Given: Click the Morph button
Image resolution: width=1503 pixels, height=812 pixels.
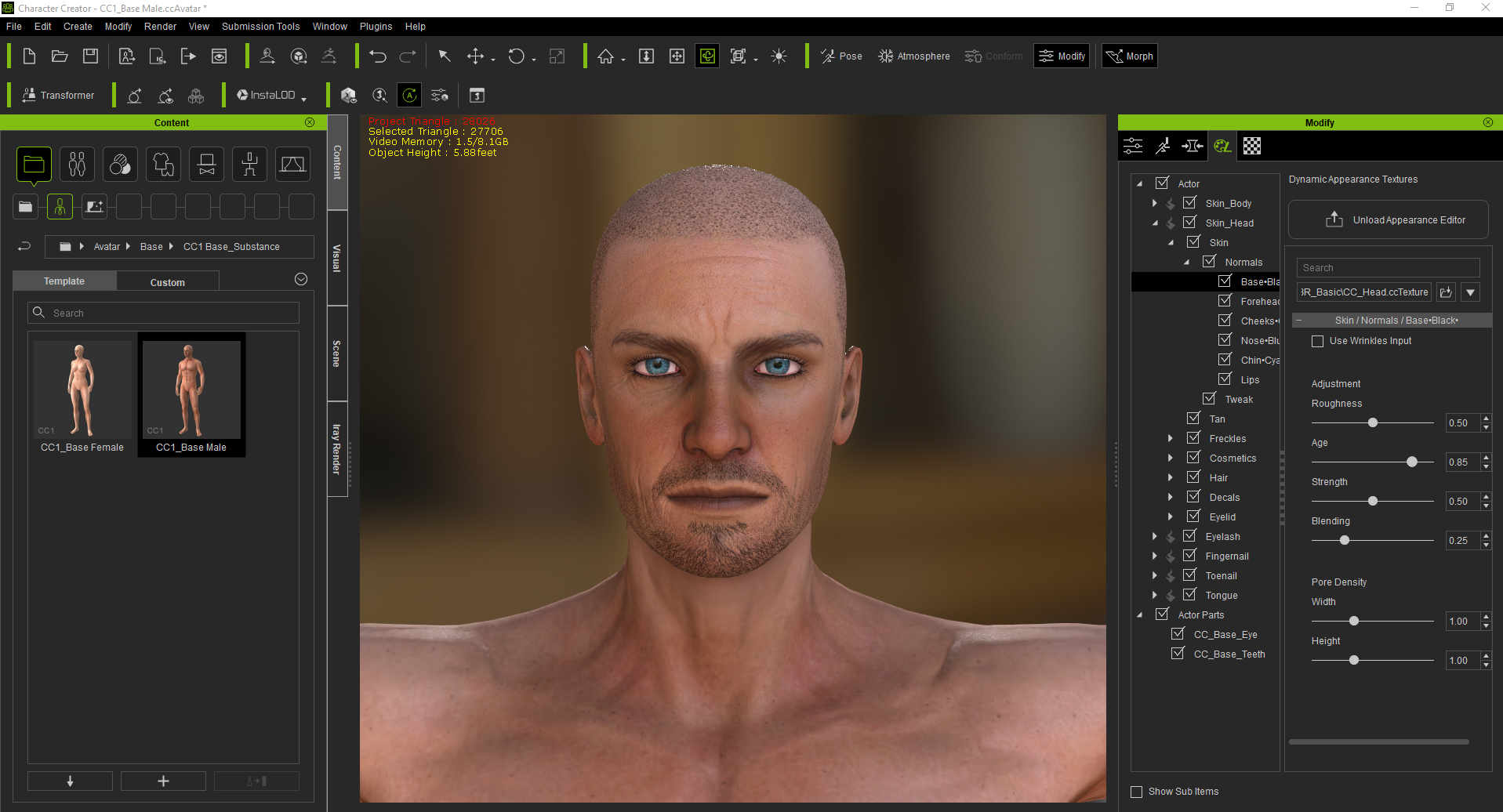Looking at the screenshot, I should tap(1130, 56).
